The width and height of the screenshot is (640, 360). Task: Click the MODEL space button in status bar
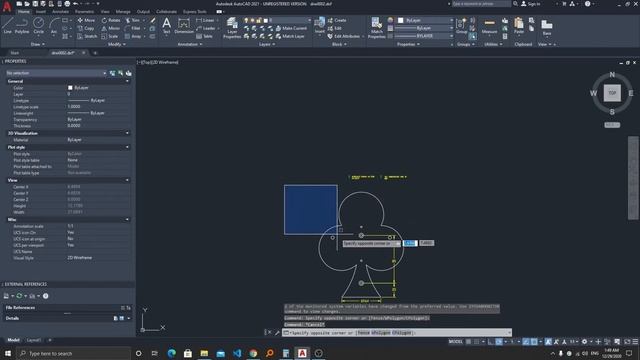(456, 342)
